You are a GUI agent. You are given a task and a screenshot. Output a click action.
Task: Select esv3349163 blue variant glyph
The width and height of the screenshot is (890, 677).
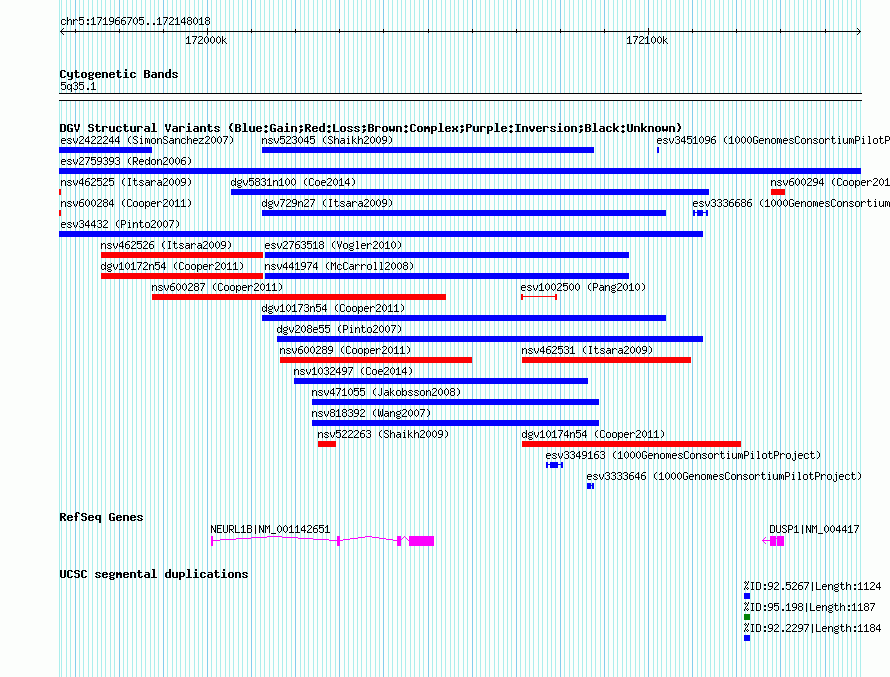[x=555, y=465]
